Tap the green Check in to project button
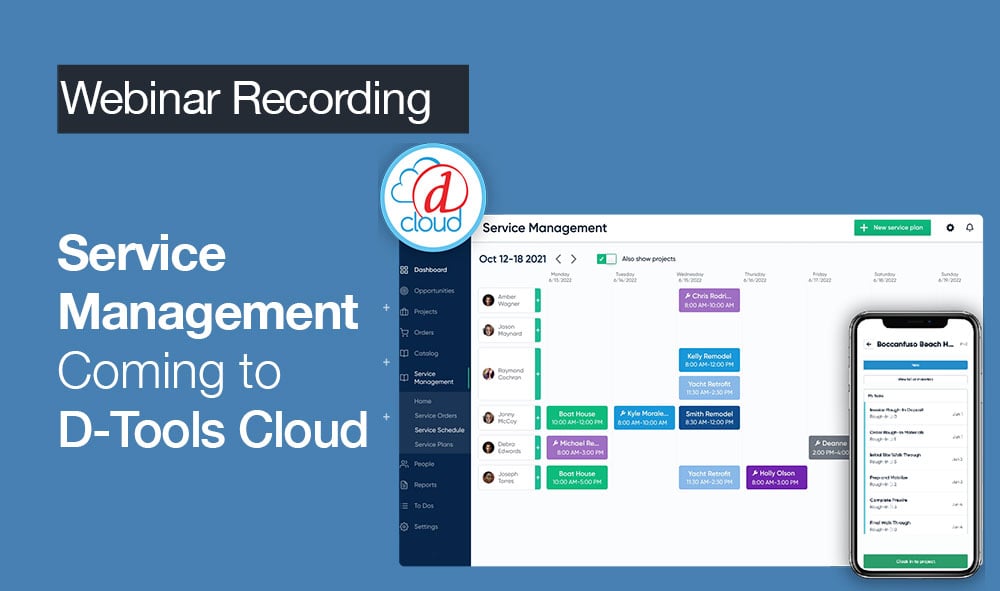 click(x=915, y=562)
